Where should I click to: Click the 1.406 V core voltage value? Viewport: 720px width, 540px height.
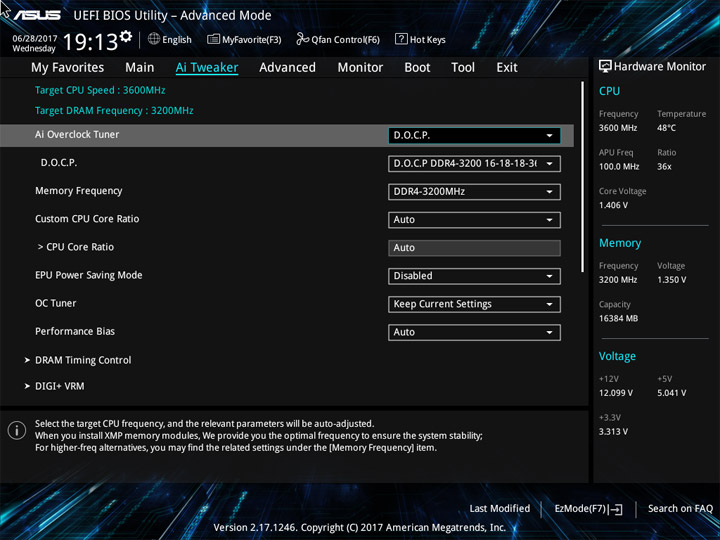(x=613, y=205)
